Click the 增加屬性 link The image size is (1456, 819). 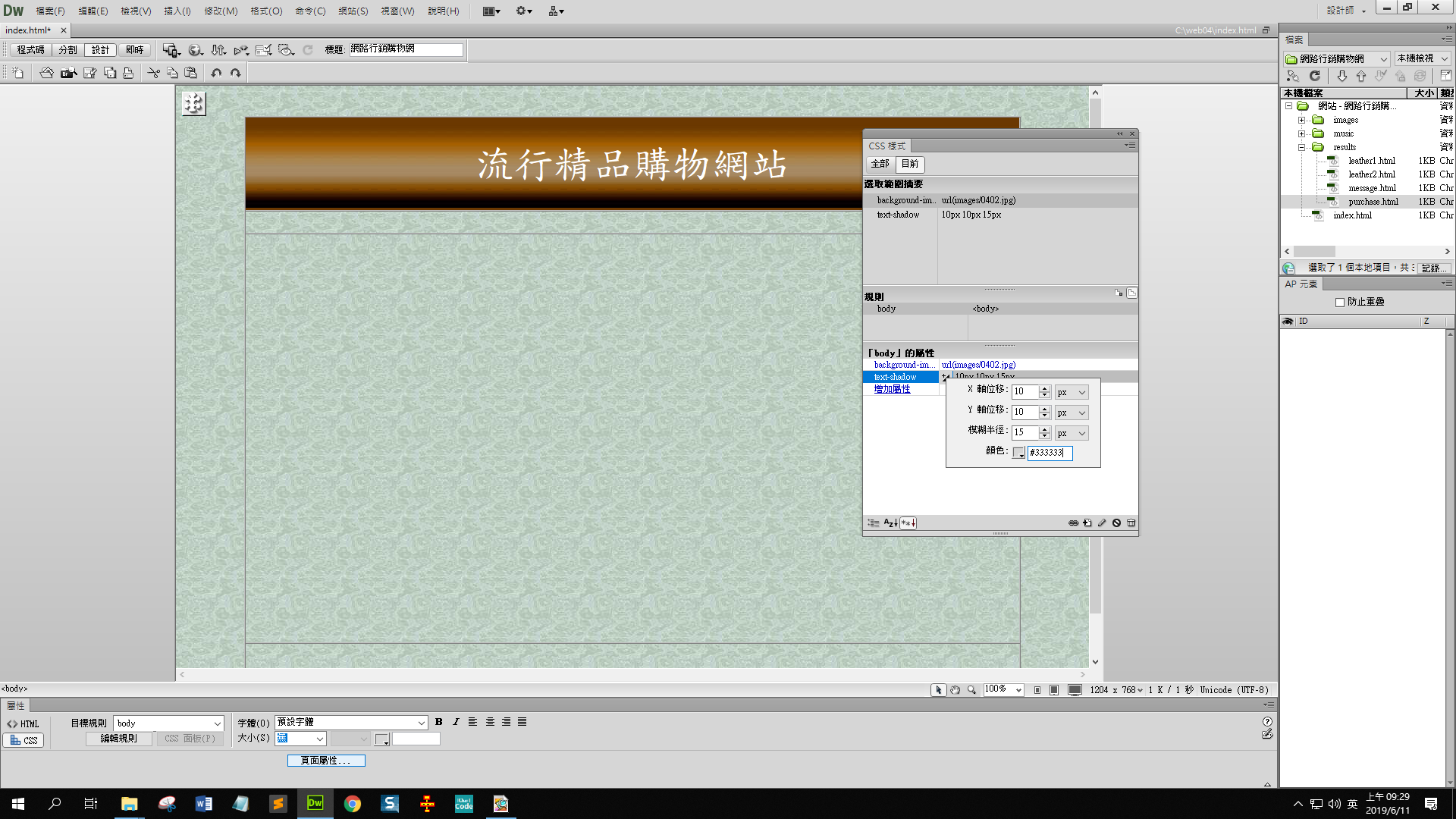pyautogui.click(x=892, y=389)
